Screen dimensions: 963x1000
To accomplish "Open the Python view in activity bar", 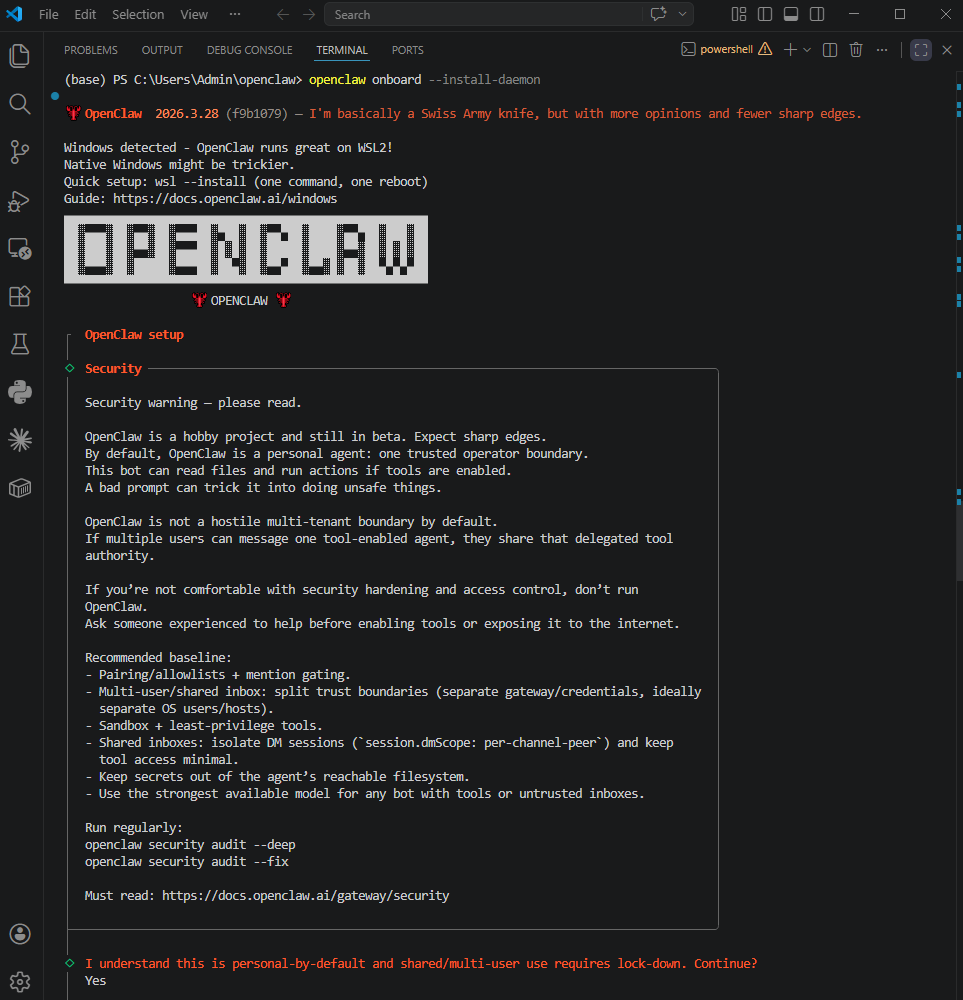I will (20, 392).
